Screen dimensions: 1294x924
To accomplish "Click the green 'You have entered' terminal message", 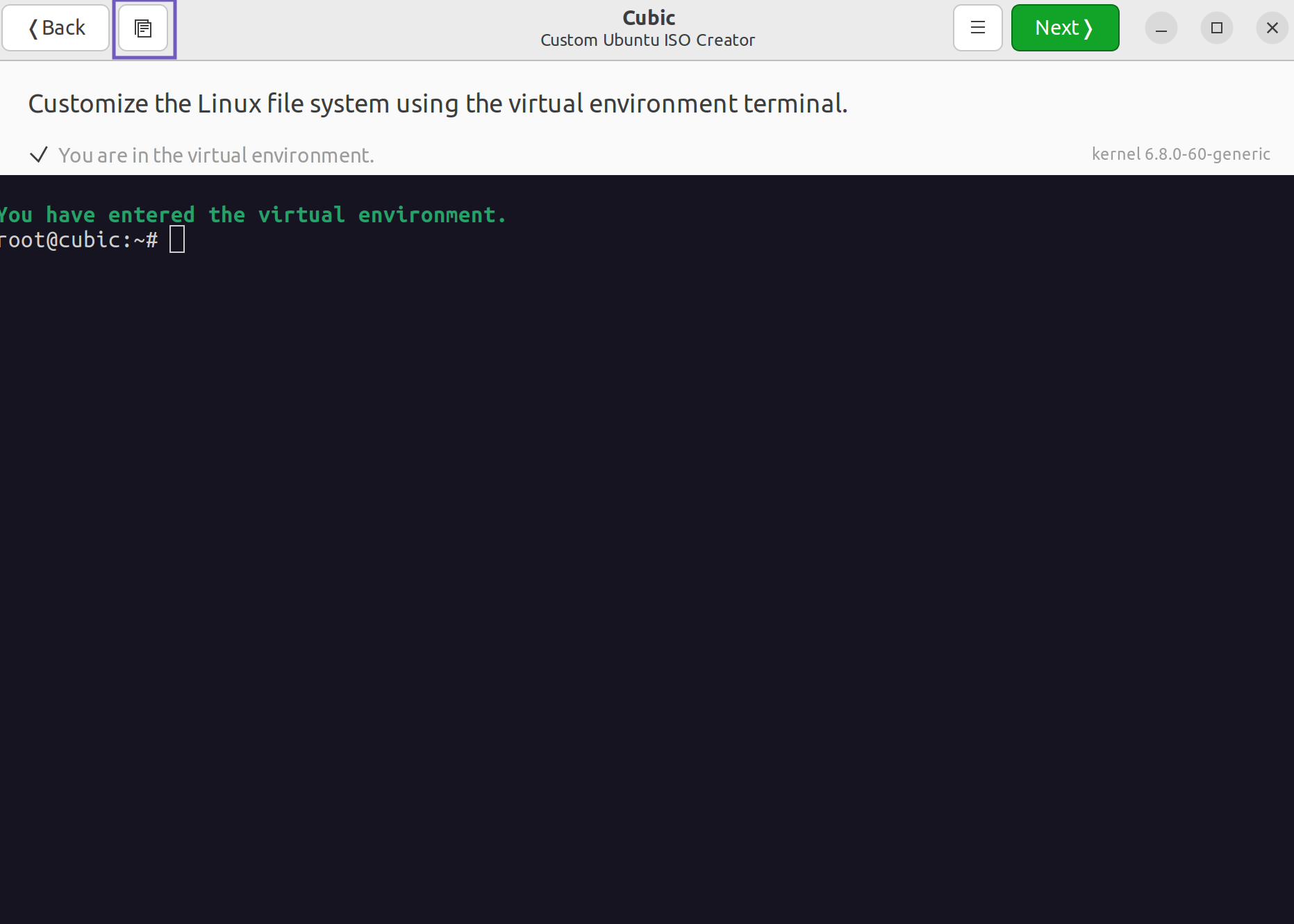I will click(253, 214).
